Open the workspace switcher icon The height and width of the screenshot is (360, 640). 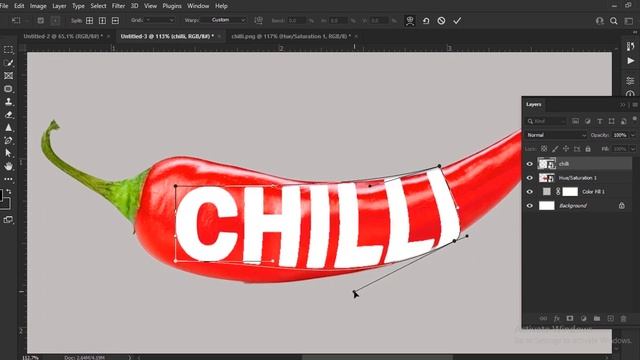[629, 21]
